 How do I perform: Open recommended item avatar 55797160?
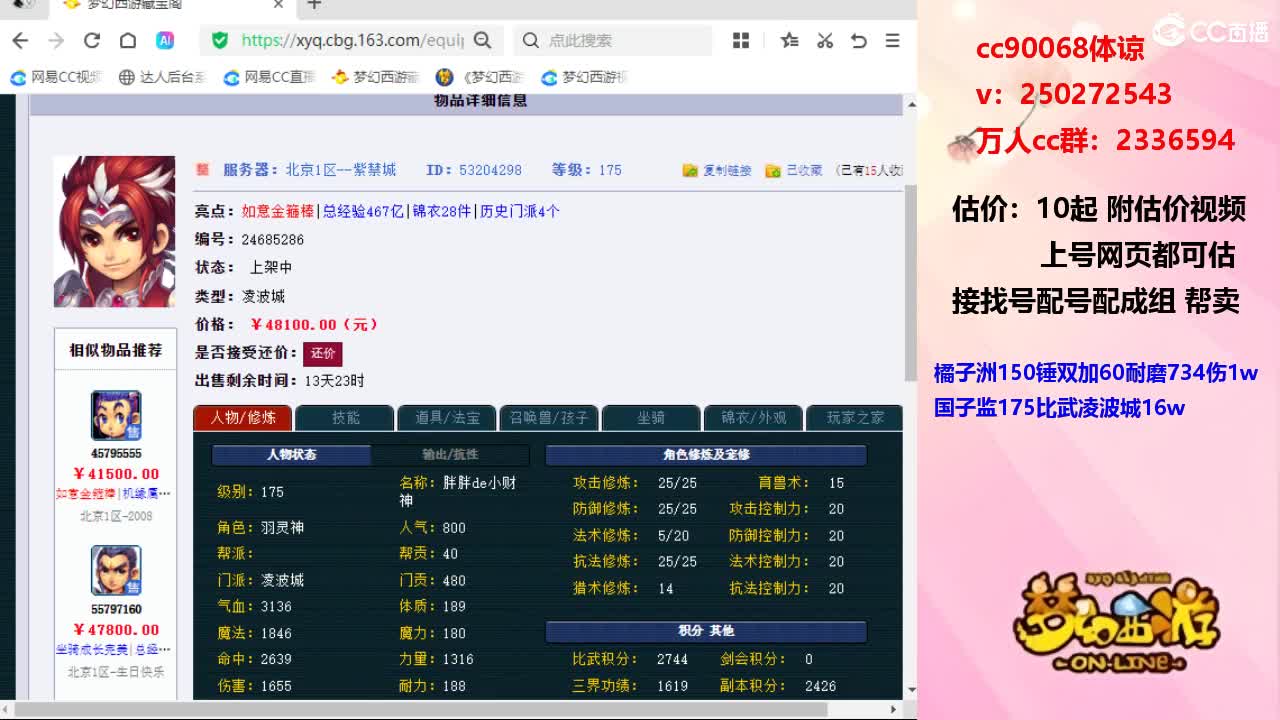[x=116, y=571]
